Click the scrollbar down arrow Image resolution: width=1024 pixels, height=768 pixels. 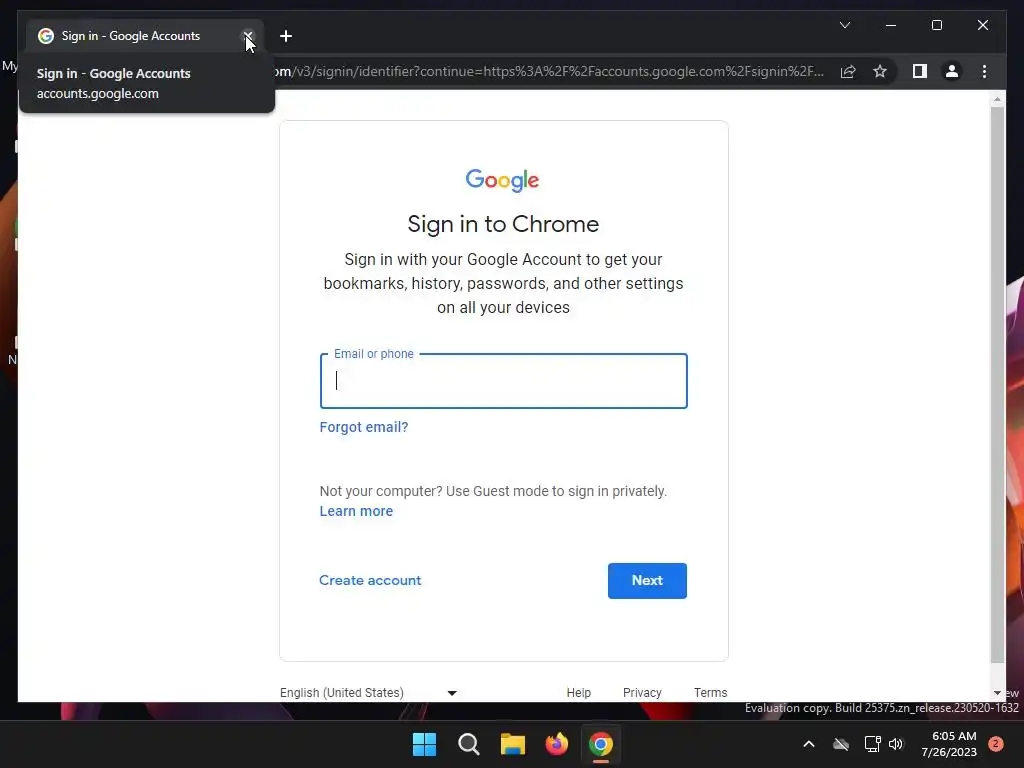tap(997, 693)
